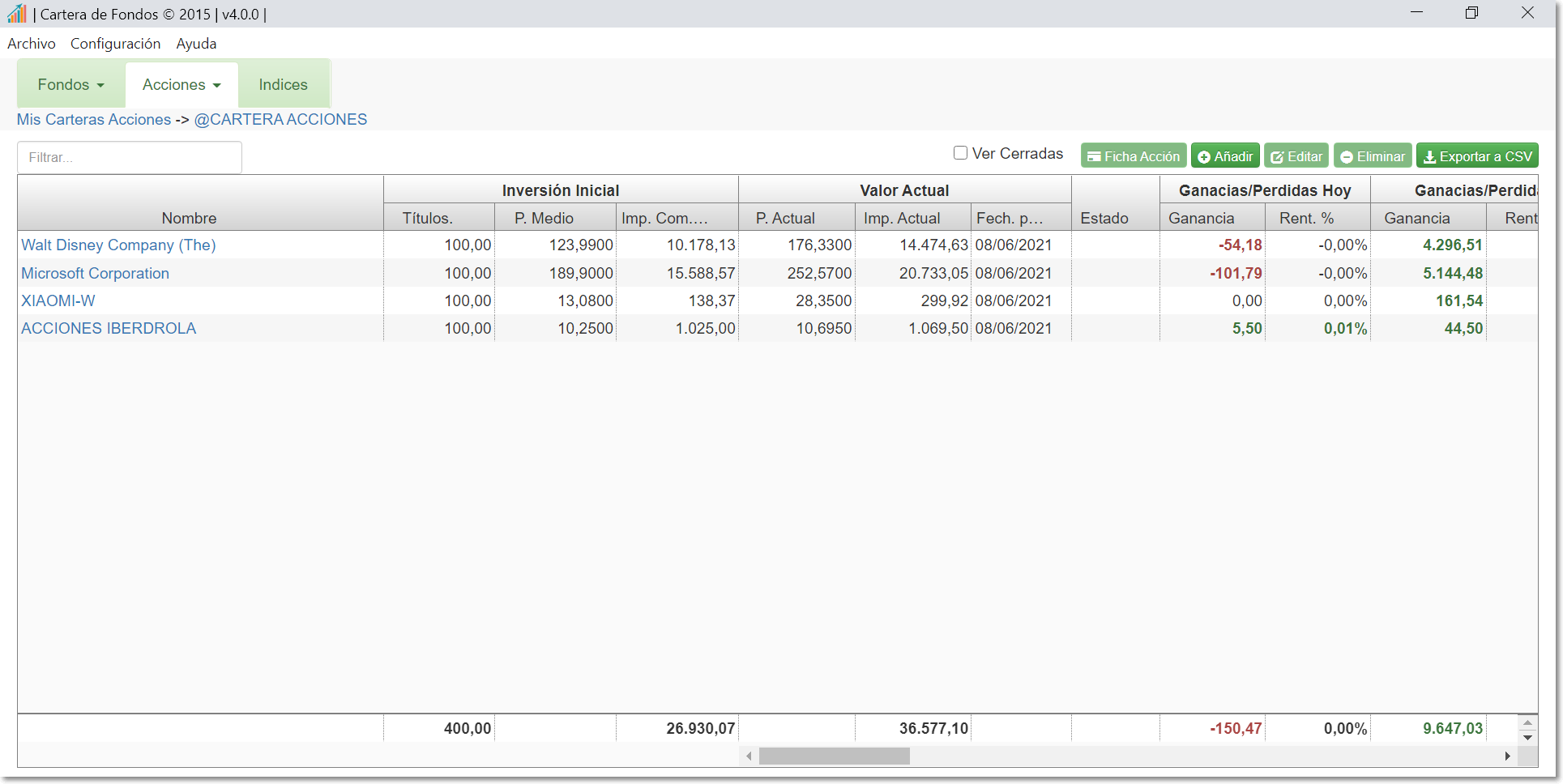Click the Eliminar button

[1373, 156]
